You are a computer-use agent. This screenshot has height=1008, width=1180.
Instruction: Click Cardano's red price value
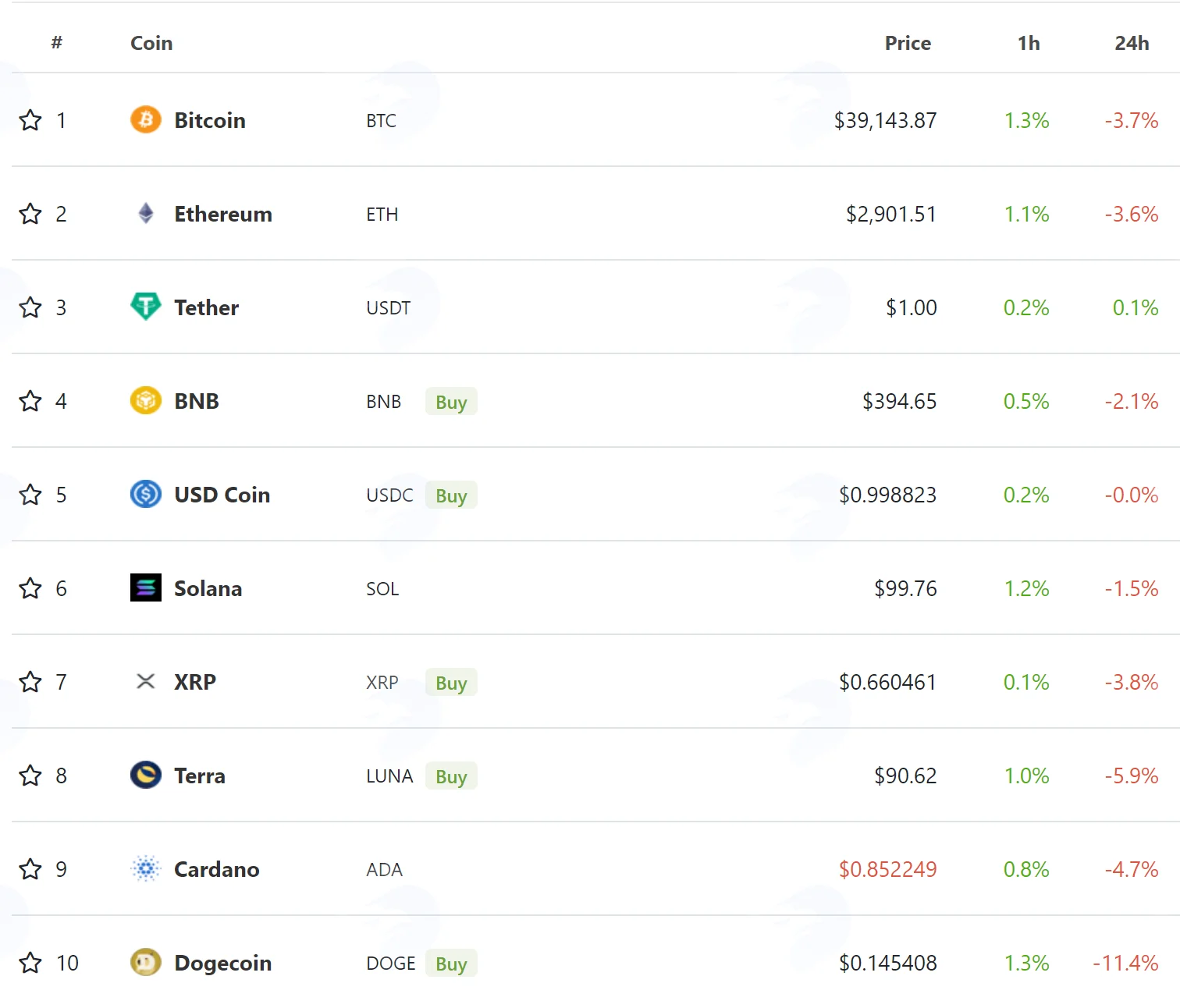pos(887,869)
